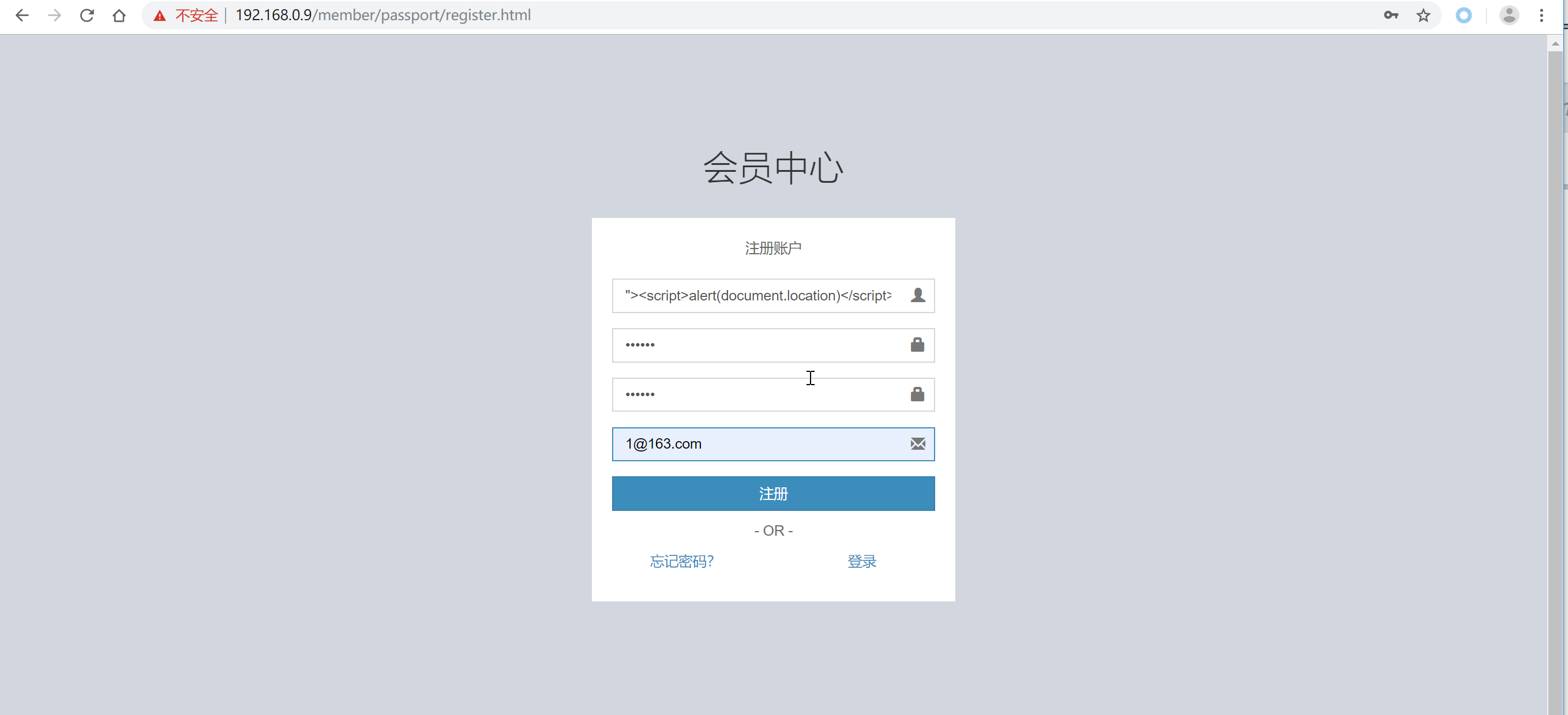Click the envelope icon in email field
The width and height of the screenshot is (1568, 715).
917,443
